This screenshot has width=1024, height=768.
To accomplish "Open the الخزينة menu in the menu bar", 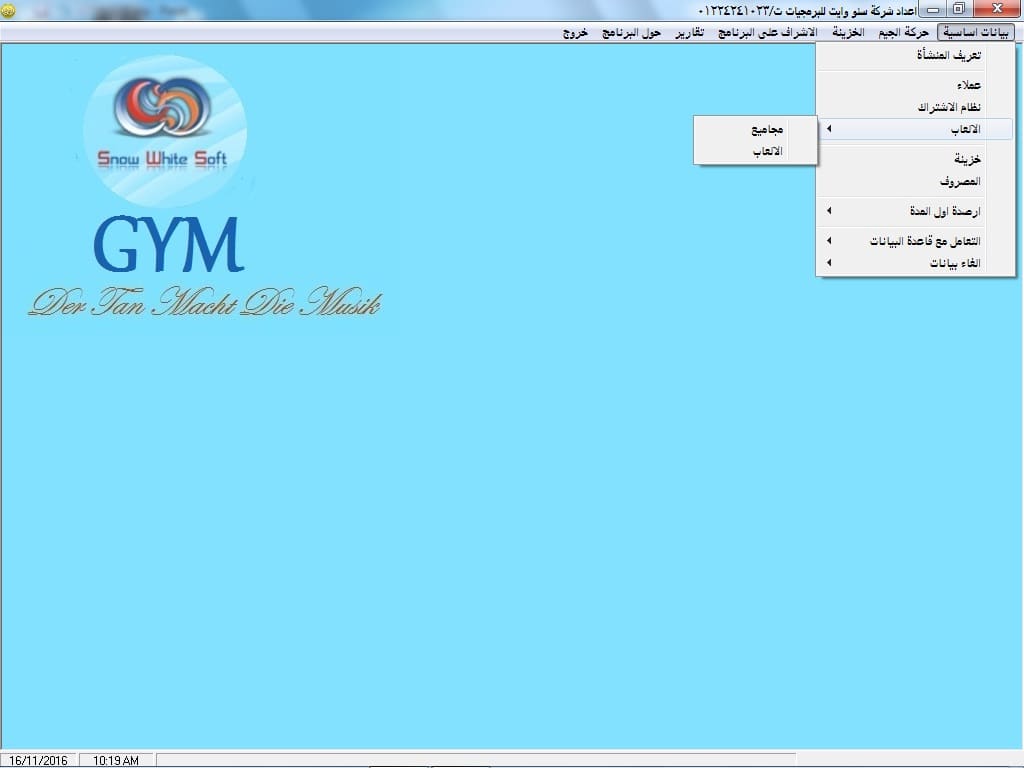I will pyautogui.click(x=848, y=33).
